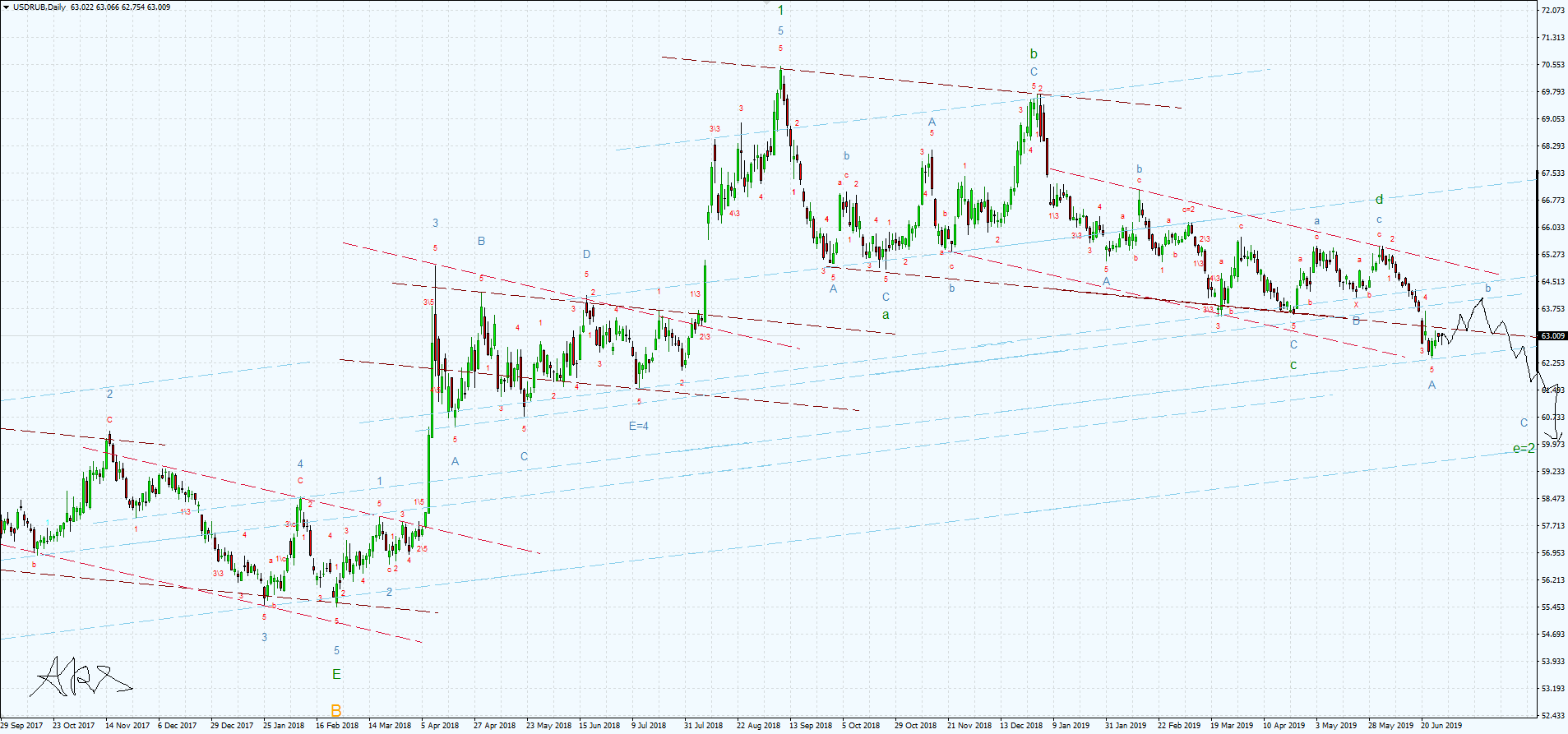This screenshot has width=1568, height=734.
Task: Select the 57.713 price scale value
Action: tap(1552, 526)
